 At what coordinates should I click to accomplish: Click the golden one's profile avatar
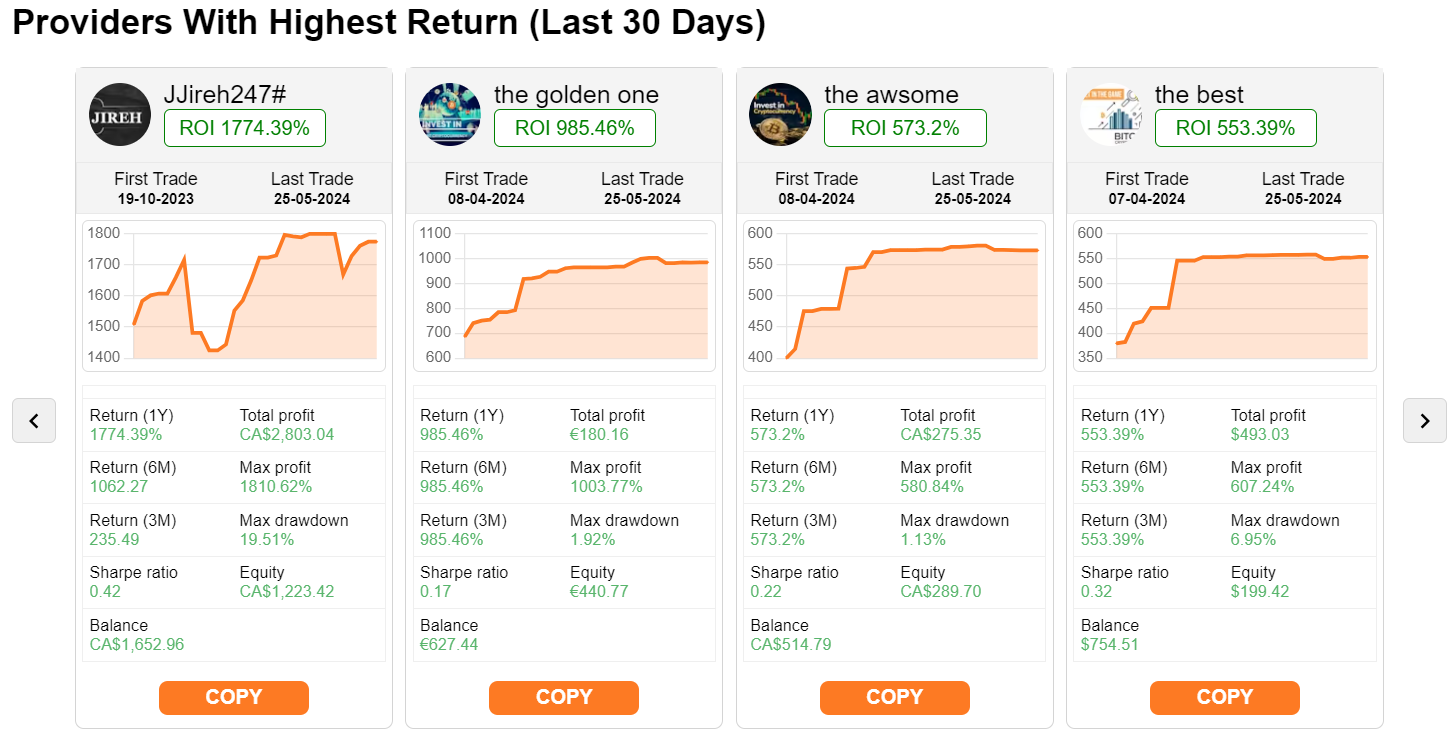click(x=450, y=114)
